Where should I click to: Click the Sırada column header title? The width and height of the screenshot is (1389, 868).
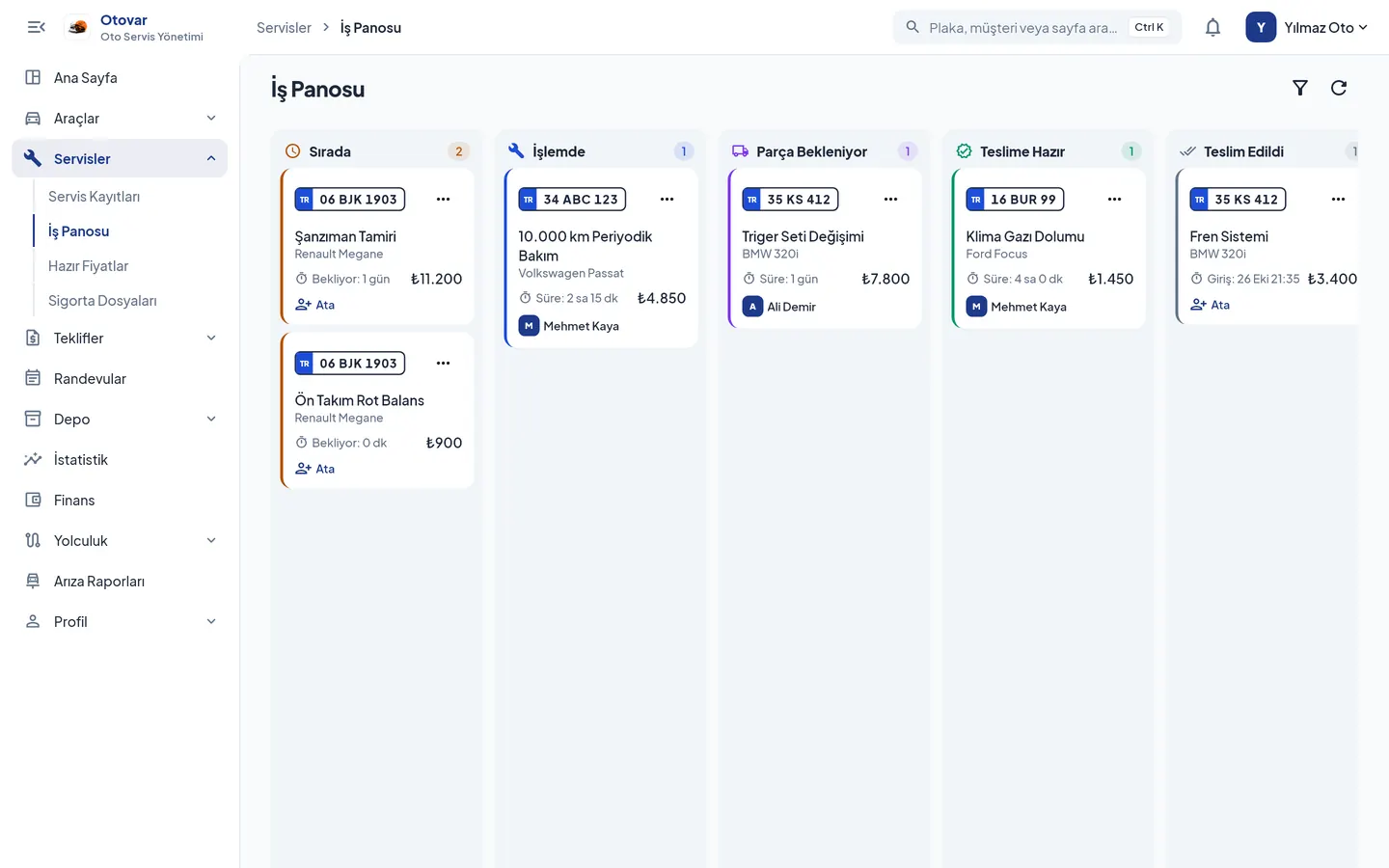(330, 151)
